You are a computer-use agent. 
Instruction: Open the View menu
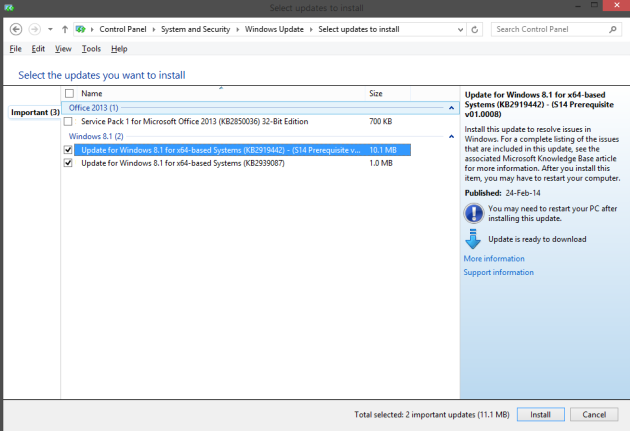point(63,49)
